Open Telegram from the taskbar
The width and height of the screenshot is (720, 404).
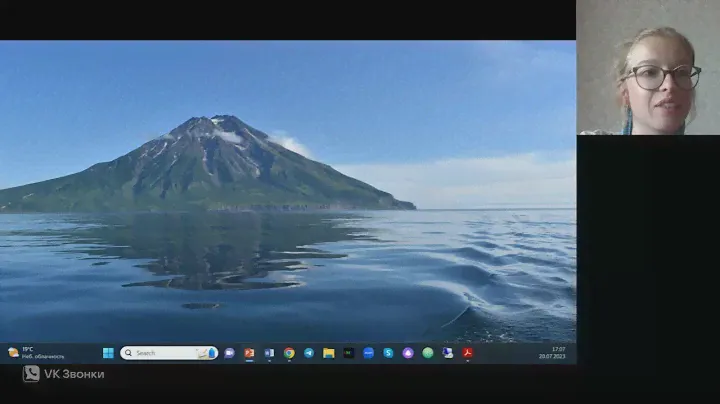click(x=309, y=353)
